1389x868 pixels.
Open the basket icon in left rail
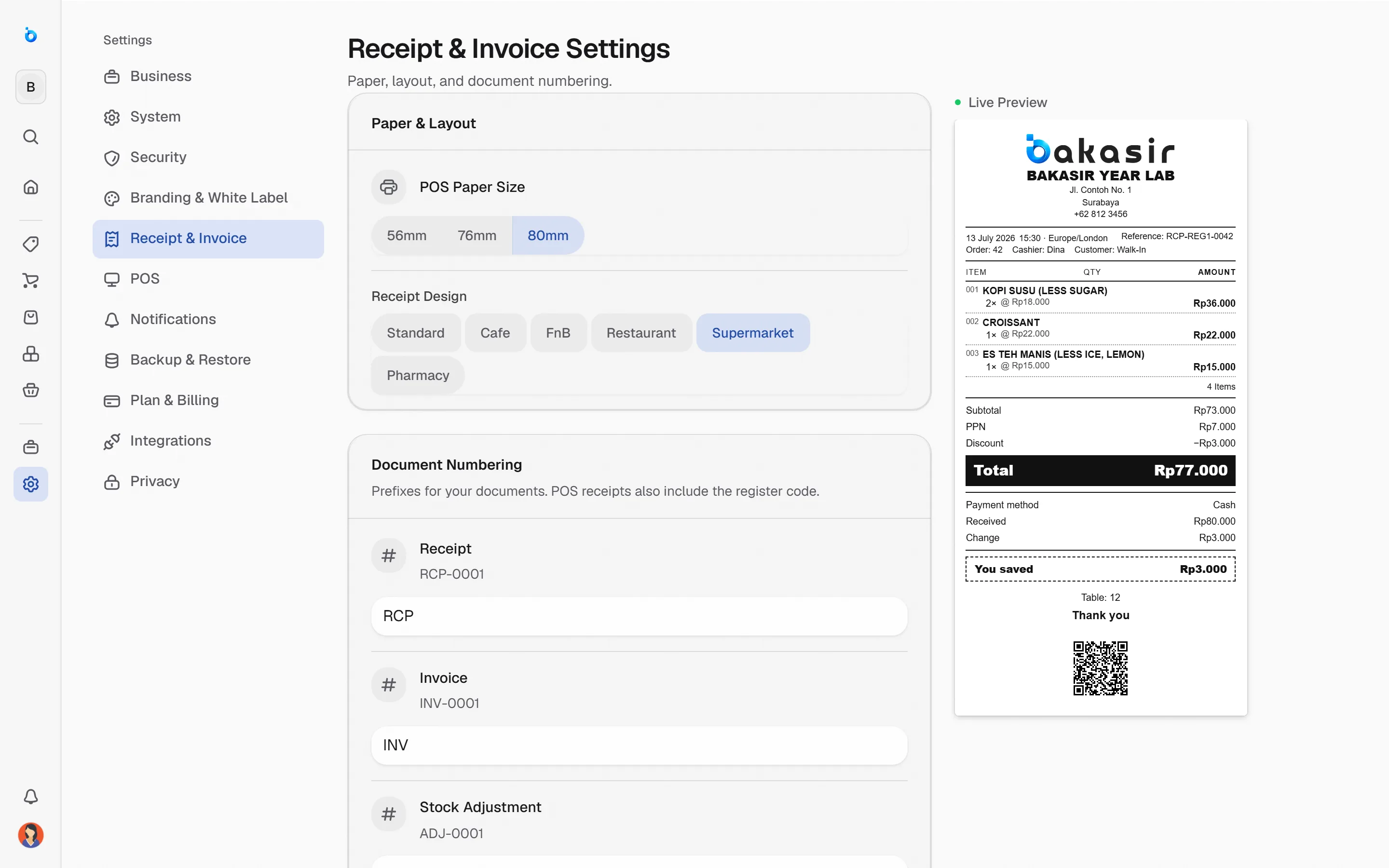point(30,391)
